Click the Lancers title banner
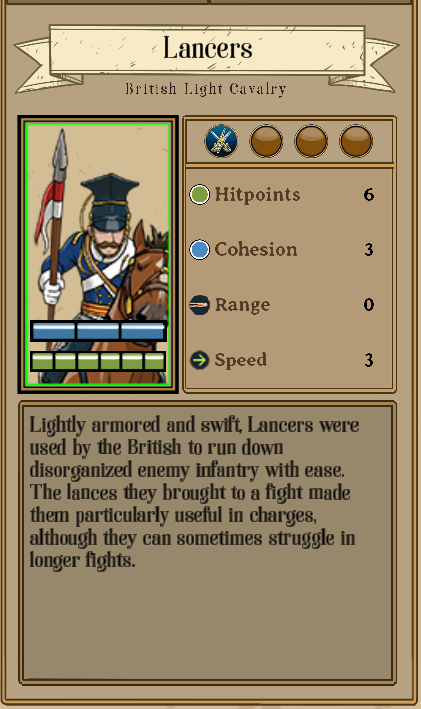 tap(207, 50)
